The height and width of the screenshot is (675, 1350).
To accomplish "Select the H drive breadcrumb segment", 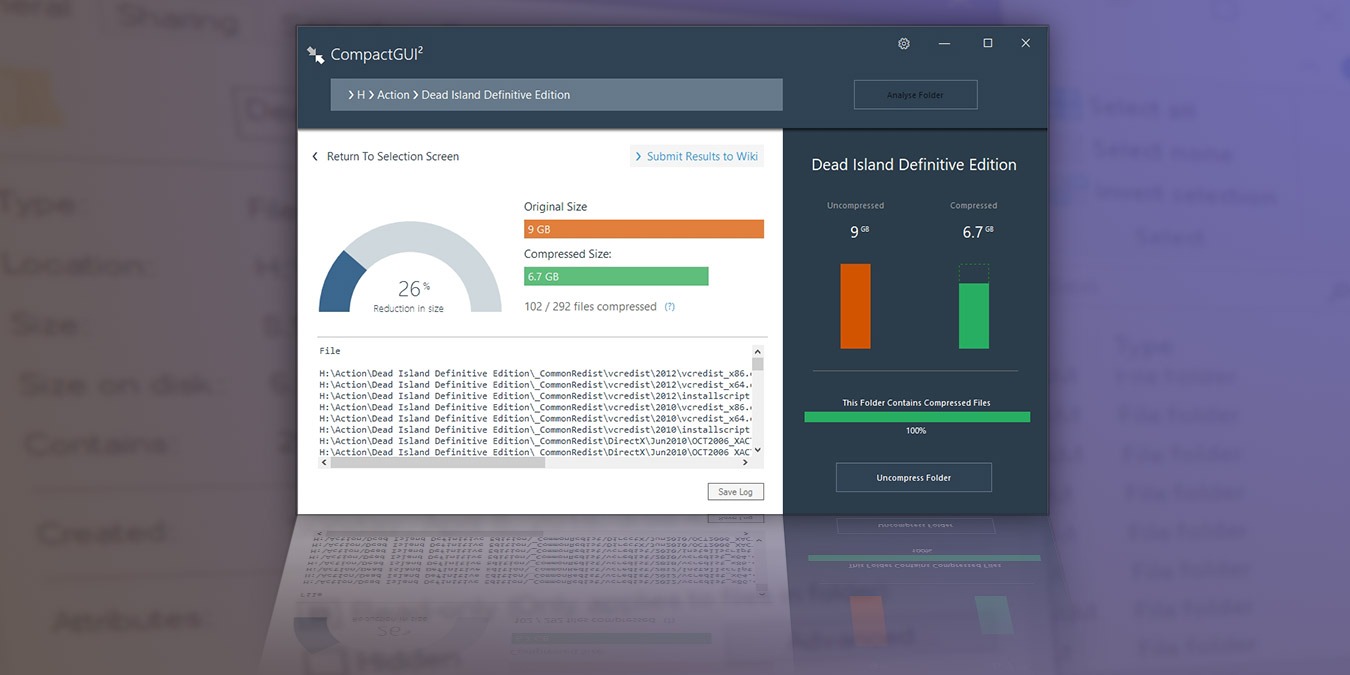I will pyautogui.click(x=361, y=95).
